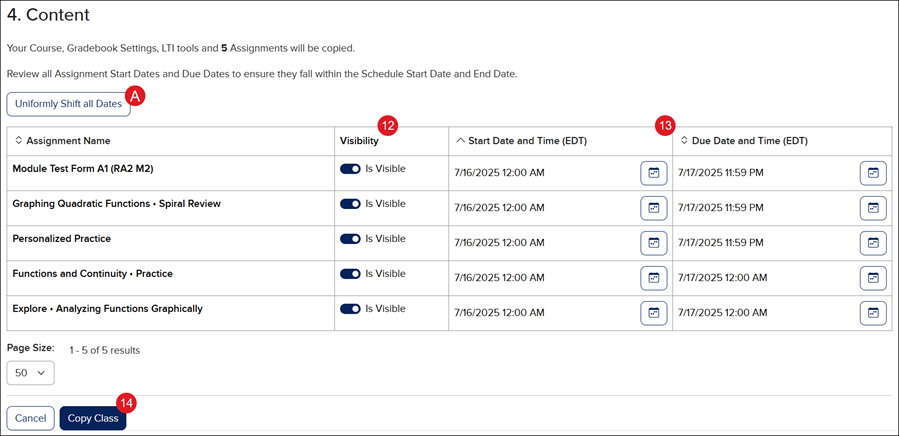Open start date calendar for Personalized Practice

654,243
